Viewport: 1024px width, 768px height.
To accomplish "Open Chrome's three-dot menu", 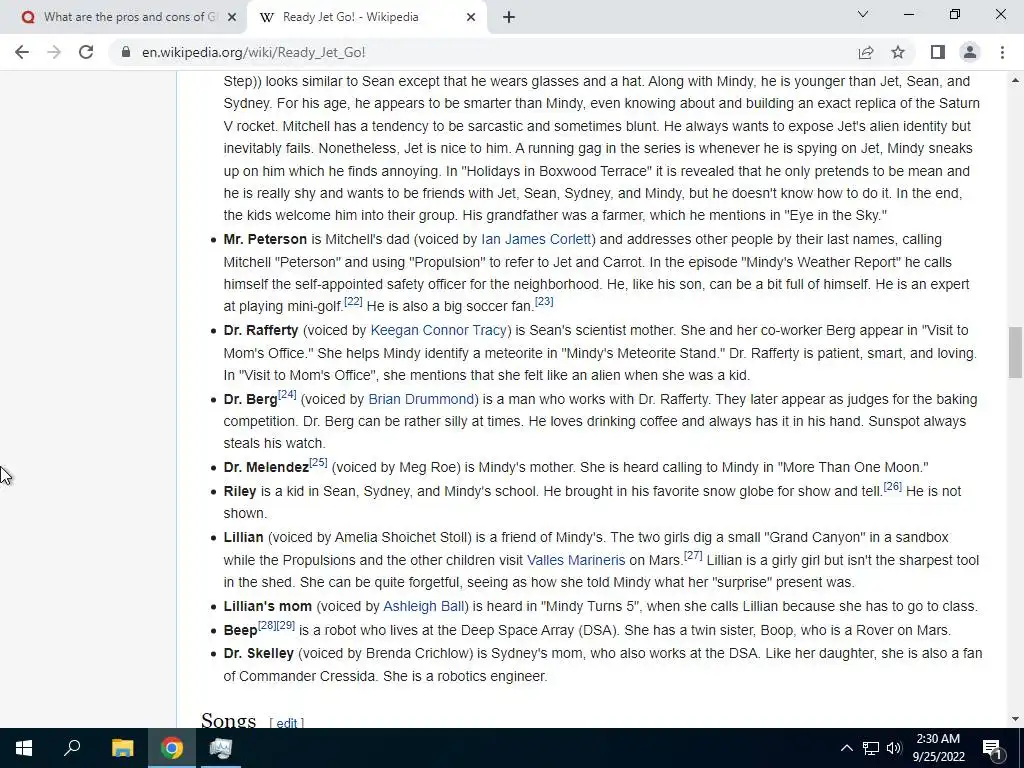I will (1002, 52).
